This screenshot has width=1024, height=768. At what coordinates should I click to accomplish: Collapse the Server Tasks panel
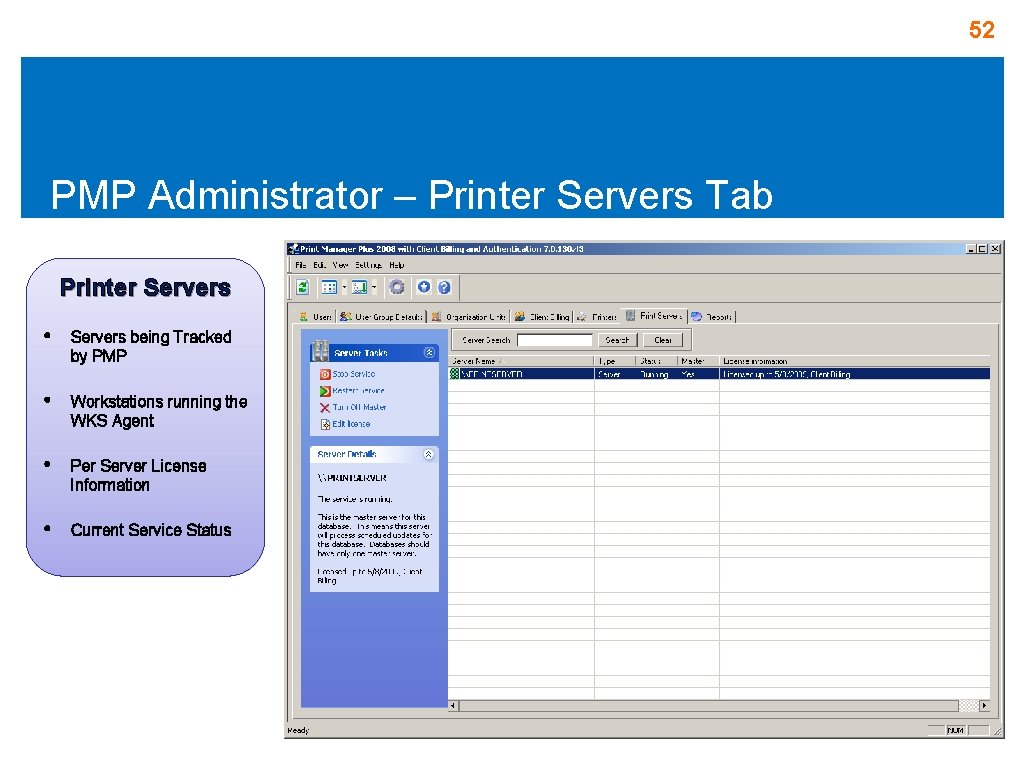pyautogui.click(x=429, y=353)
